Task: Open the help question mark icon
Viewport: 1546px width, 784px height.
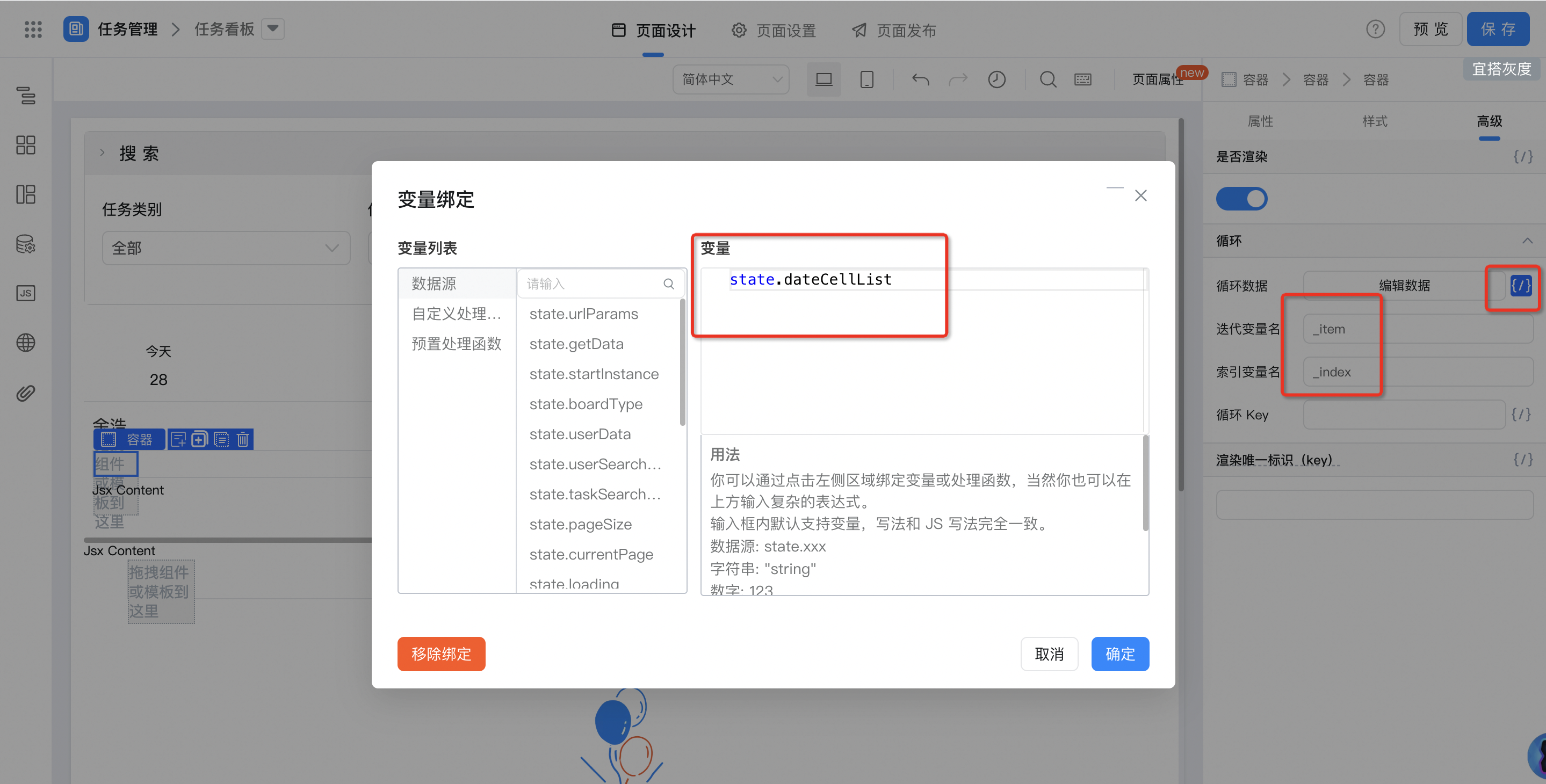Action: [x=1375, y=29]
